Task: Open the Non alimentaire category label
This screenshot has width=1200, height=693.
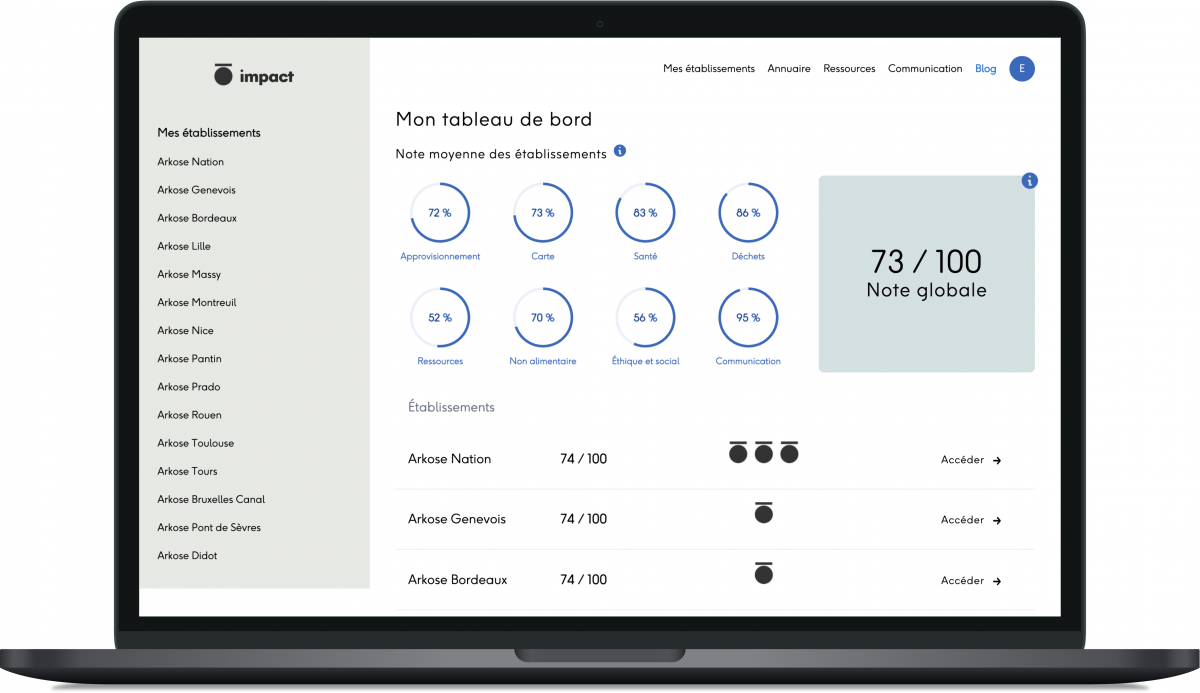Action: (543, 361)
